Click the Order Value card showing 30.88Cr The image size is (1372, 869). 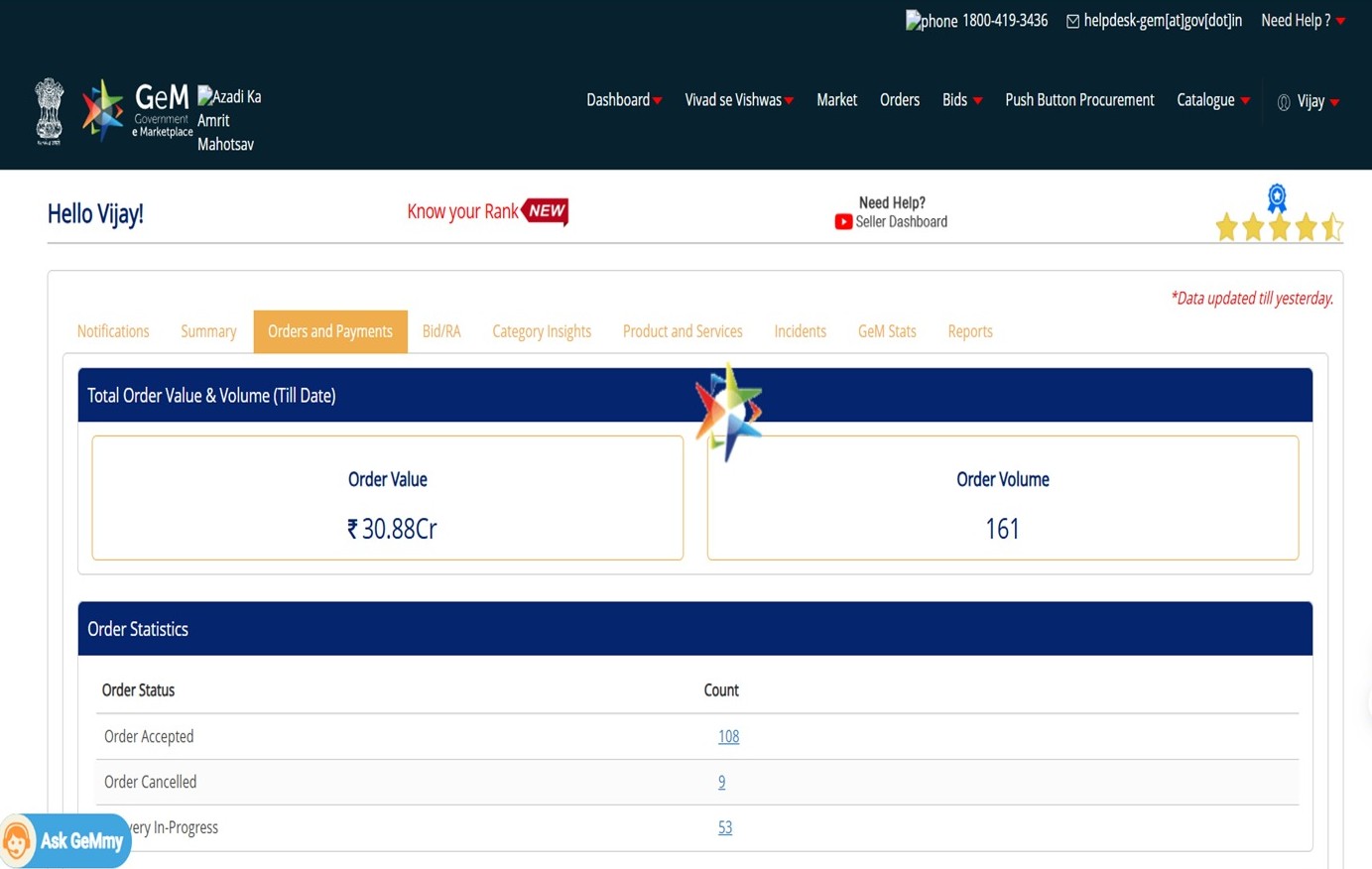(x=388, y=498)
